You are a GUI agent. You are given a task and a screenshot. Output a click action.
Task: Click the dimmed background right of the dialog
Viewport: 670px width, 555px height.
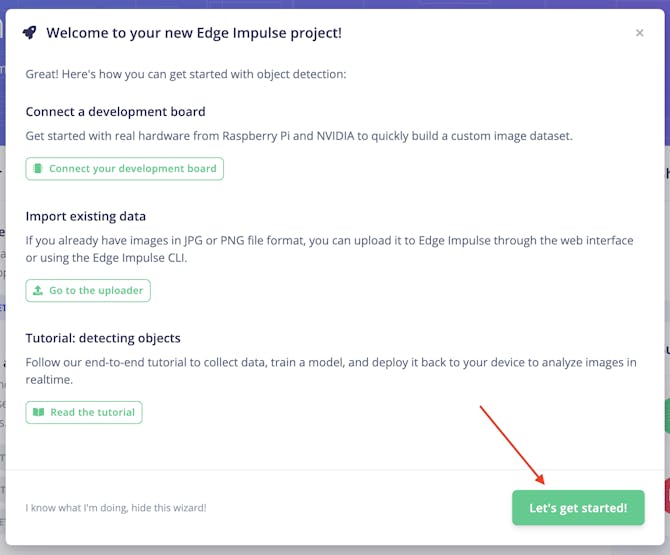(x=666, y=300)
